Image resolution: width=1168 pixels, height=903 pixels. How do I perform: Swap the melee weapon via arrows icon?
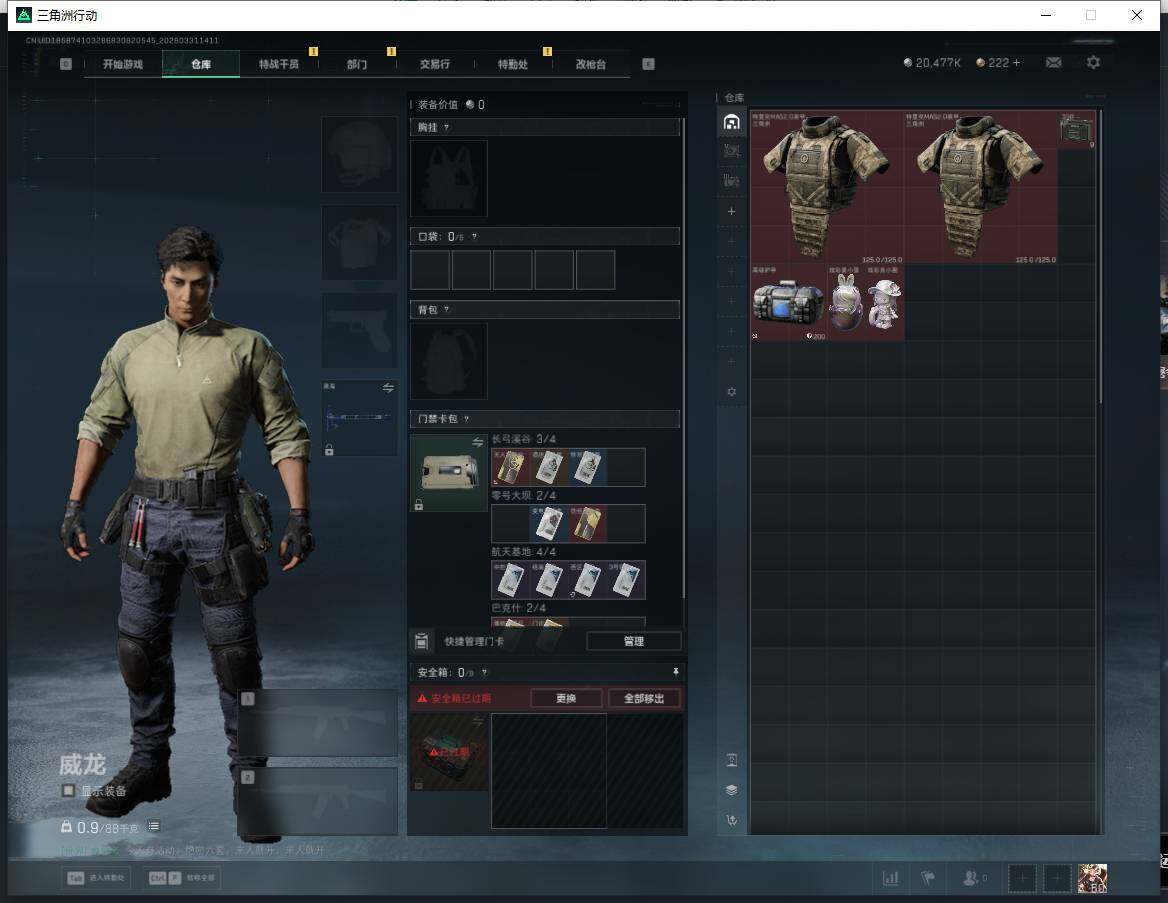point(388,387)
